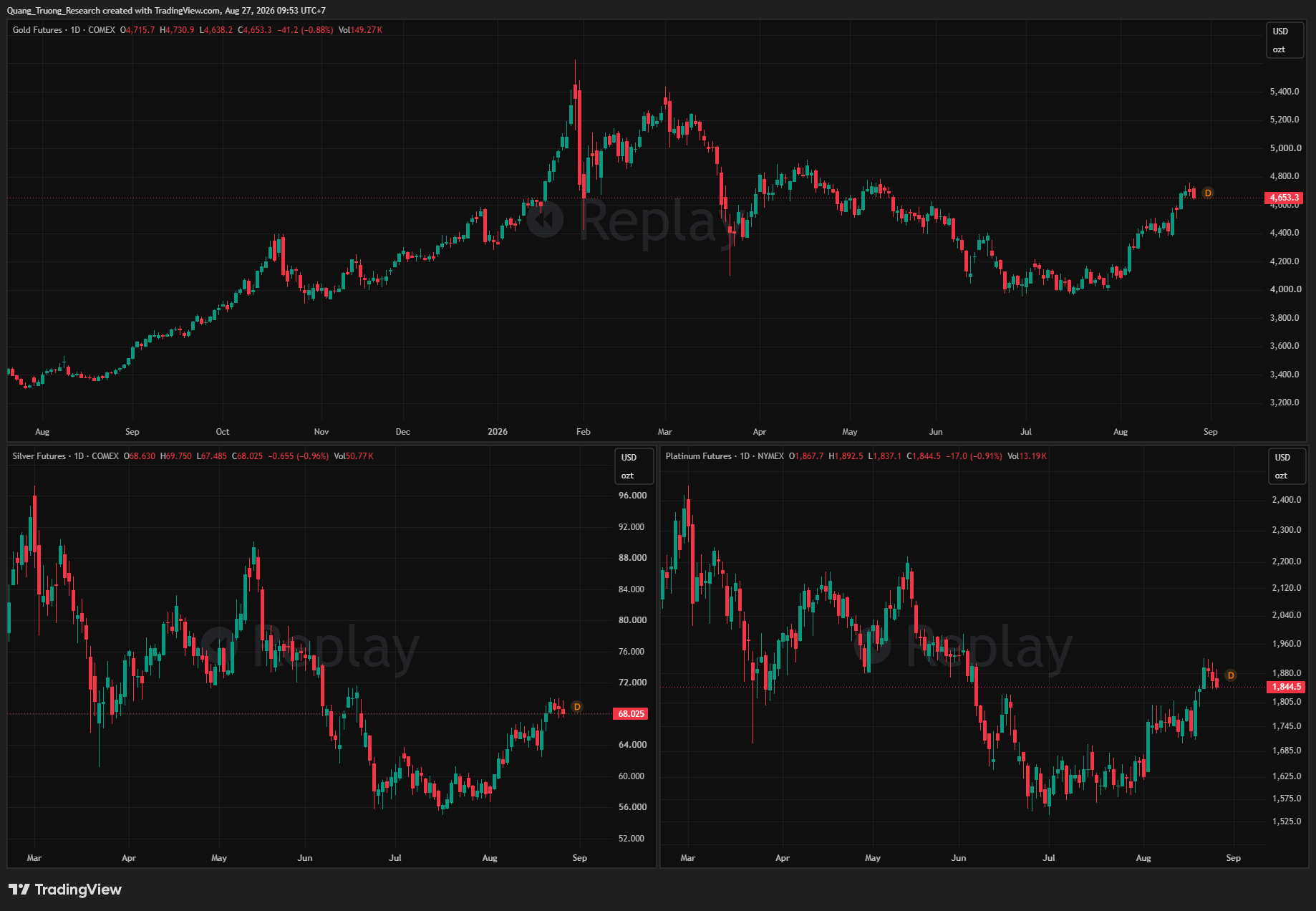Click the orange D marker on Platinum chart
The image size is (1316, 911).
click(x=1231, y=675)
